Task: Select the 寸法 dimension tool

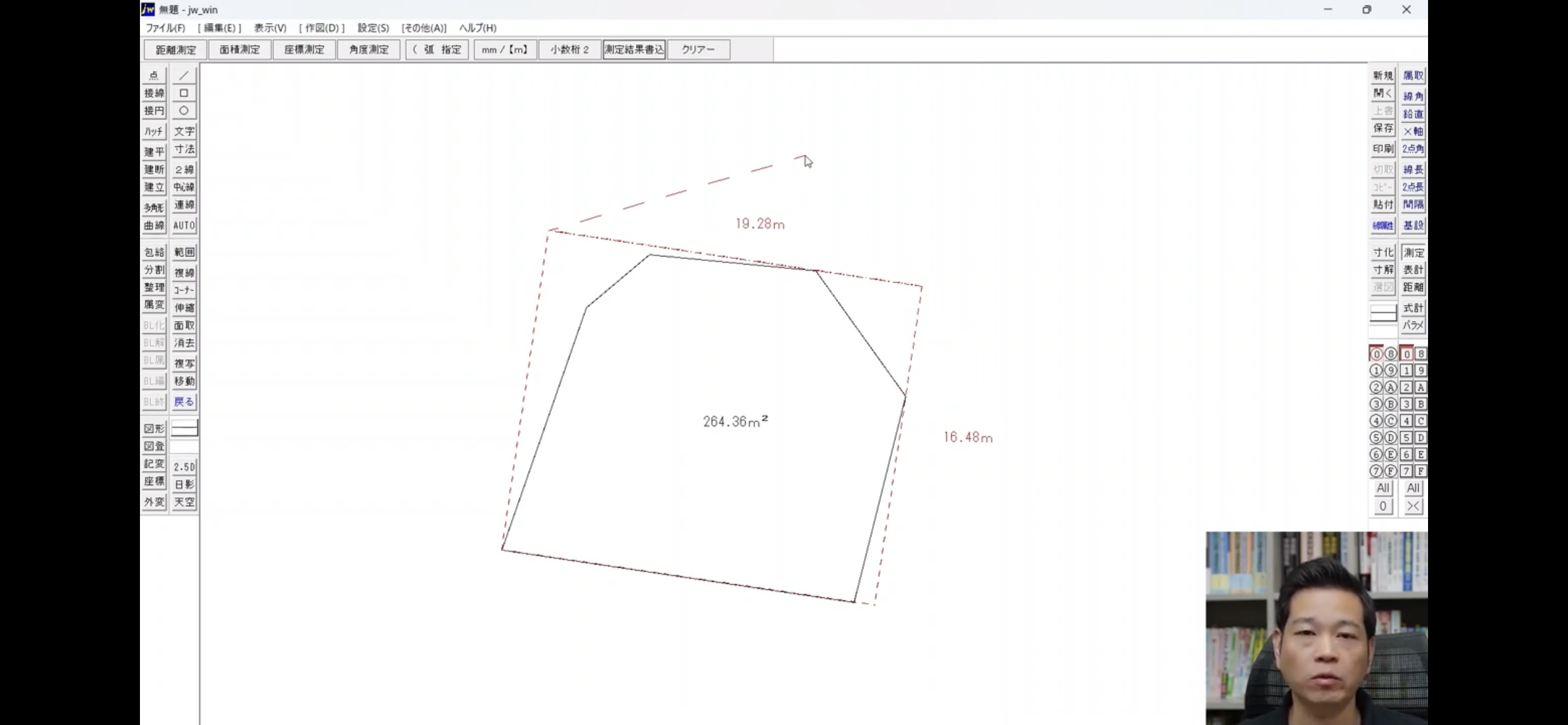Action: coord(184,149)
